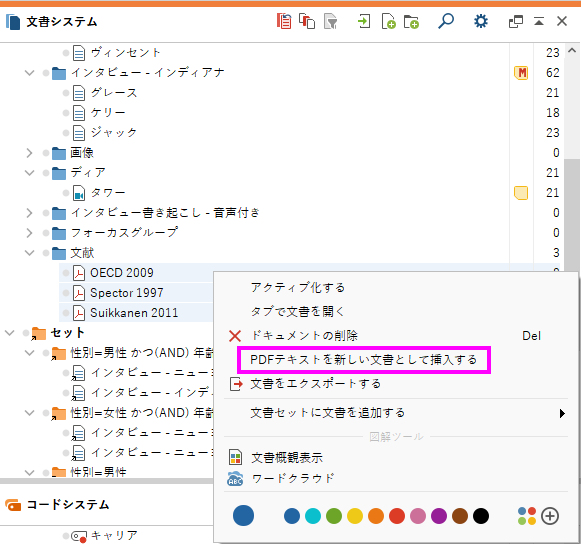Viewport: 581px width, 544px height.
Task: Choose 文書をエクスポートする from context menu
Action: coord(315,384)
